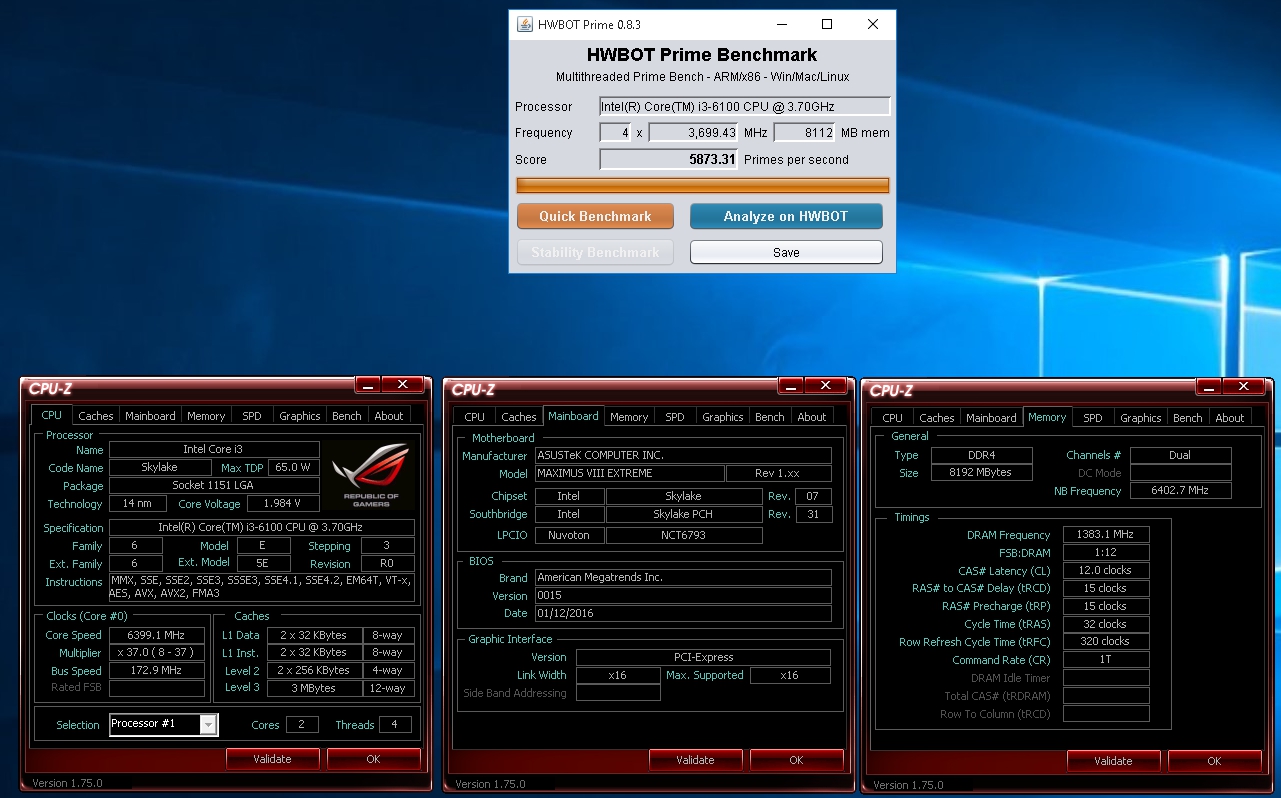Close the HWBOT Prime window
This screenshot has width=1281, height=798.
[873, 25]
